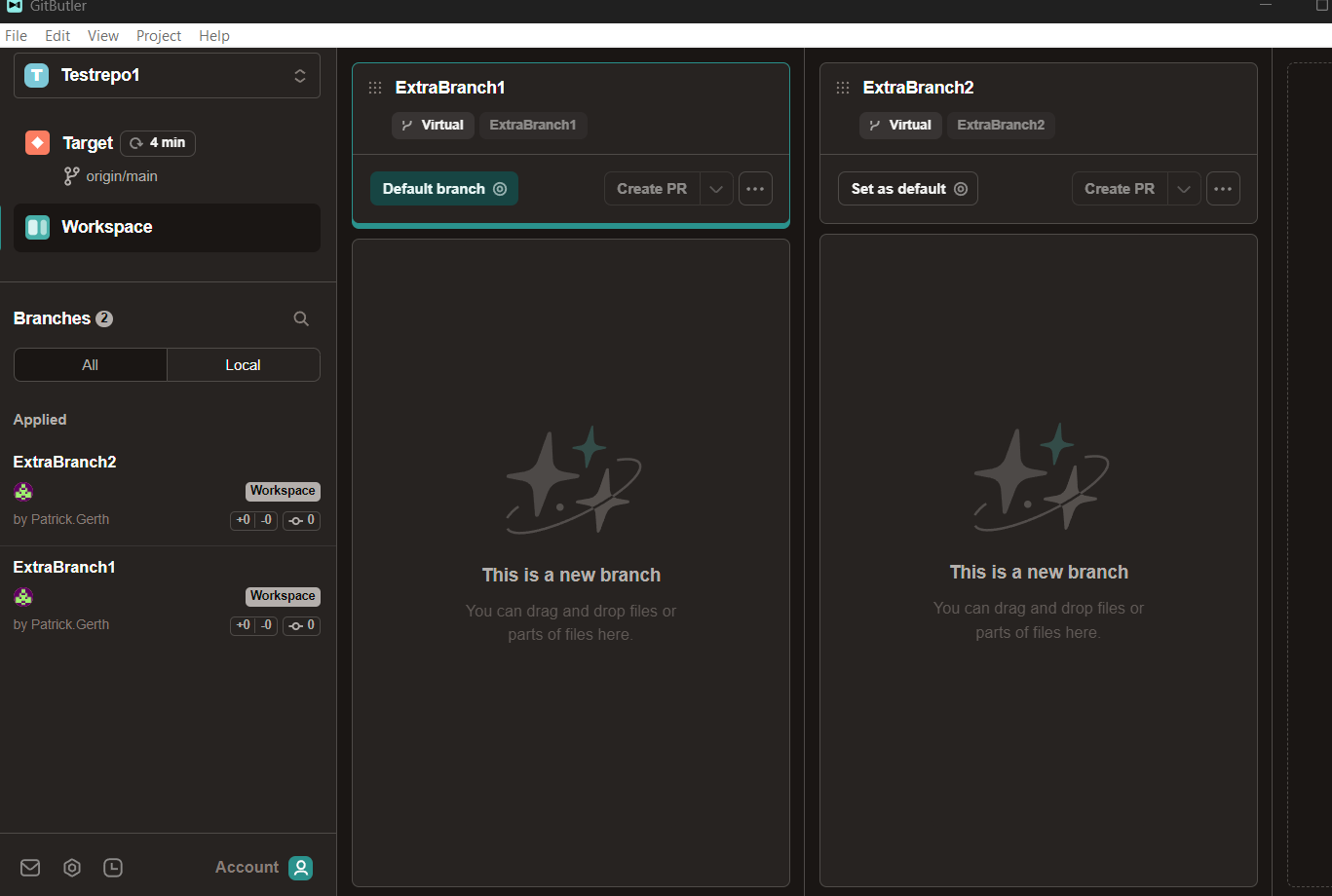Switch branch filter to Local
This screenshot has width=1332, height=896.
(x=243, y=365)
